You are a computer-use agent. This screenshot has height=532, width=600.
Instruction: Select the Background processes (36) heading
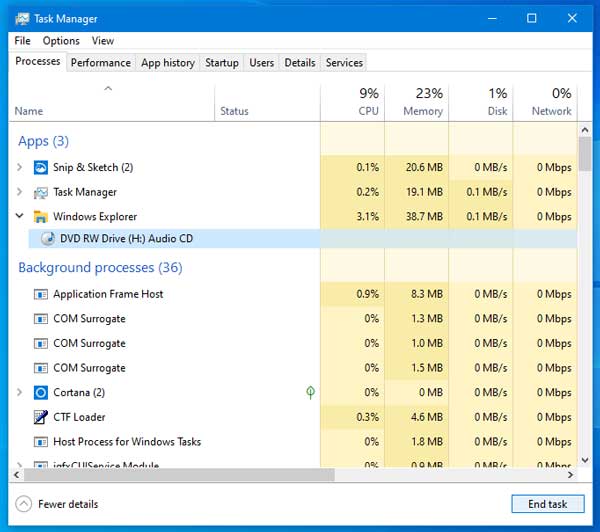100,268
